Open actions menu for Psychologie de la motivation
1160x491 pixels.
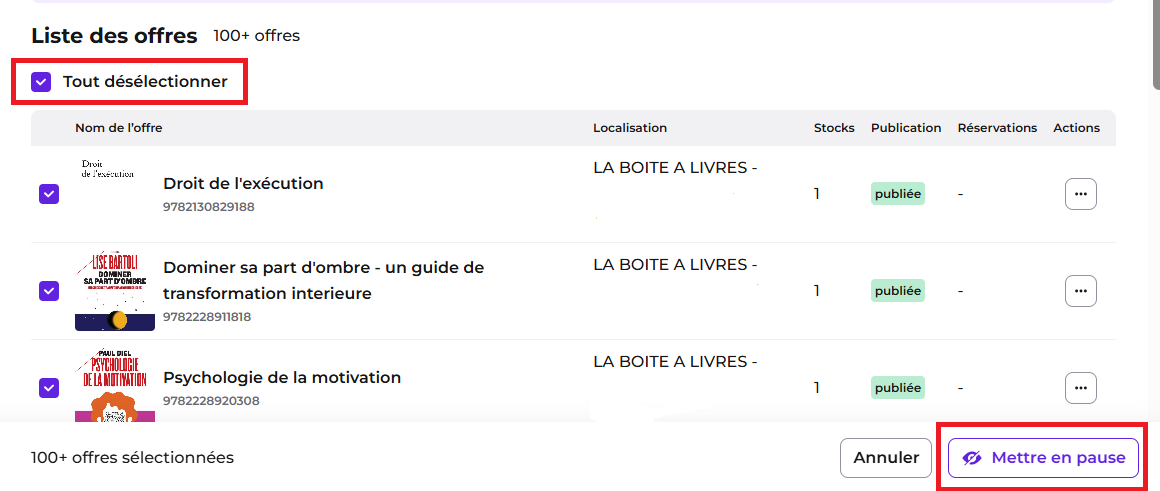tap(1080, 387)
